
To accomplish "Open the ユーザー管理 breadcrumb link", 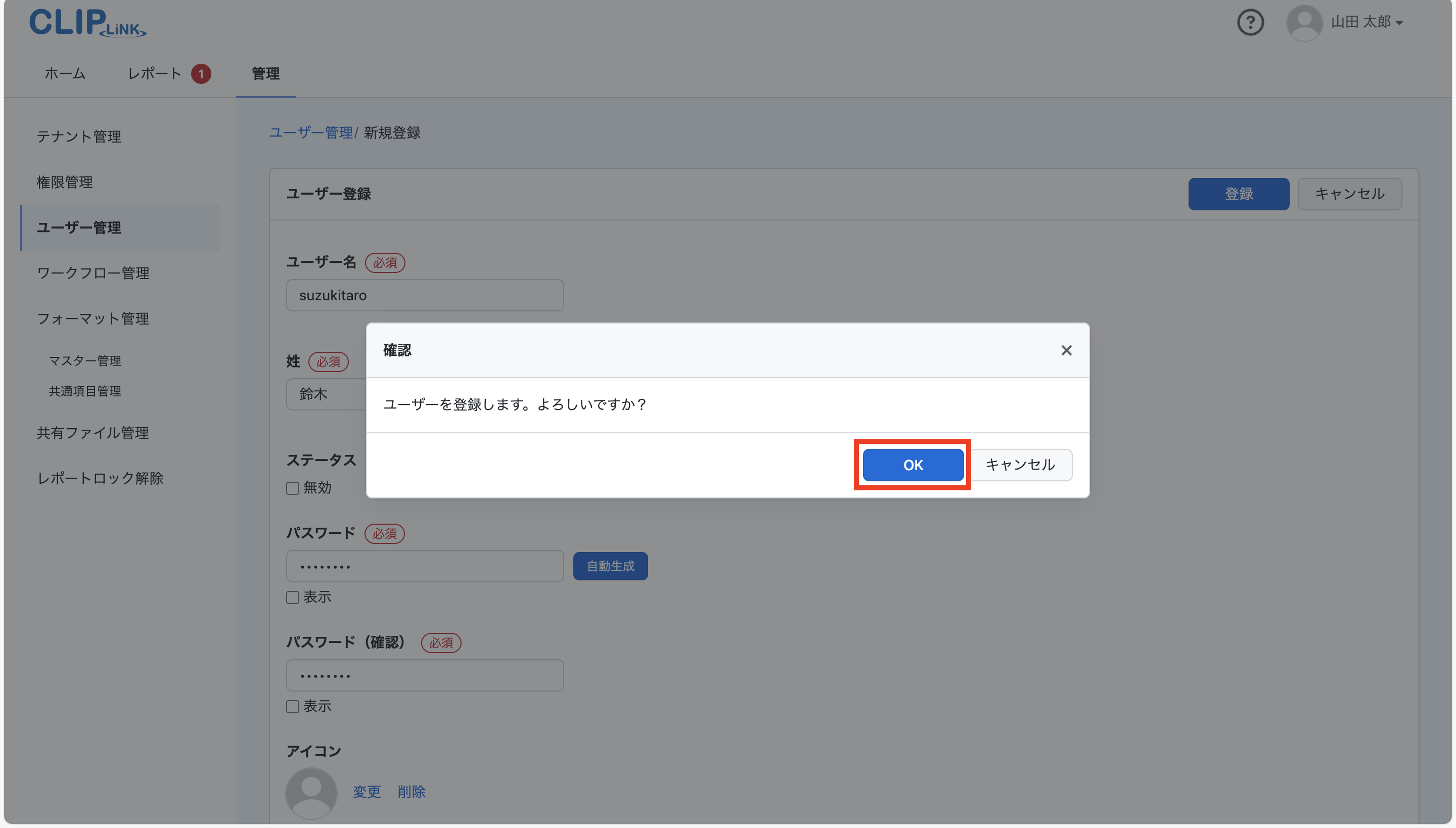I will coord(311,132).
